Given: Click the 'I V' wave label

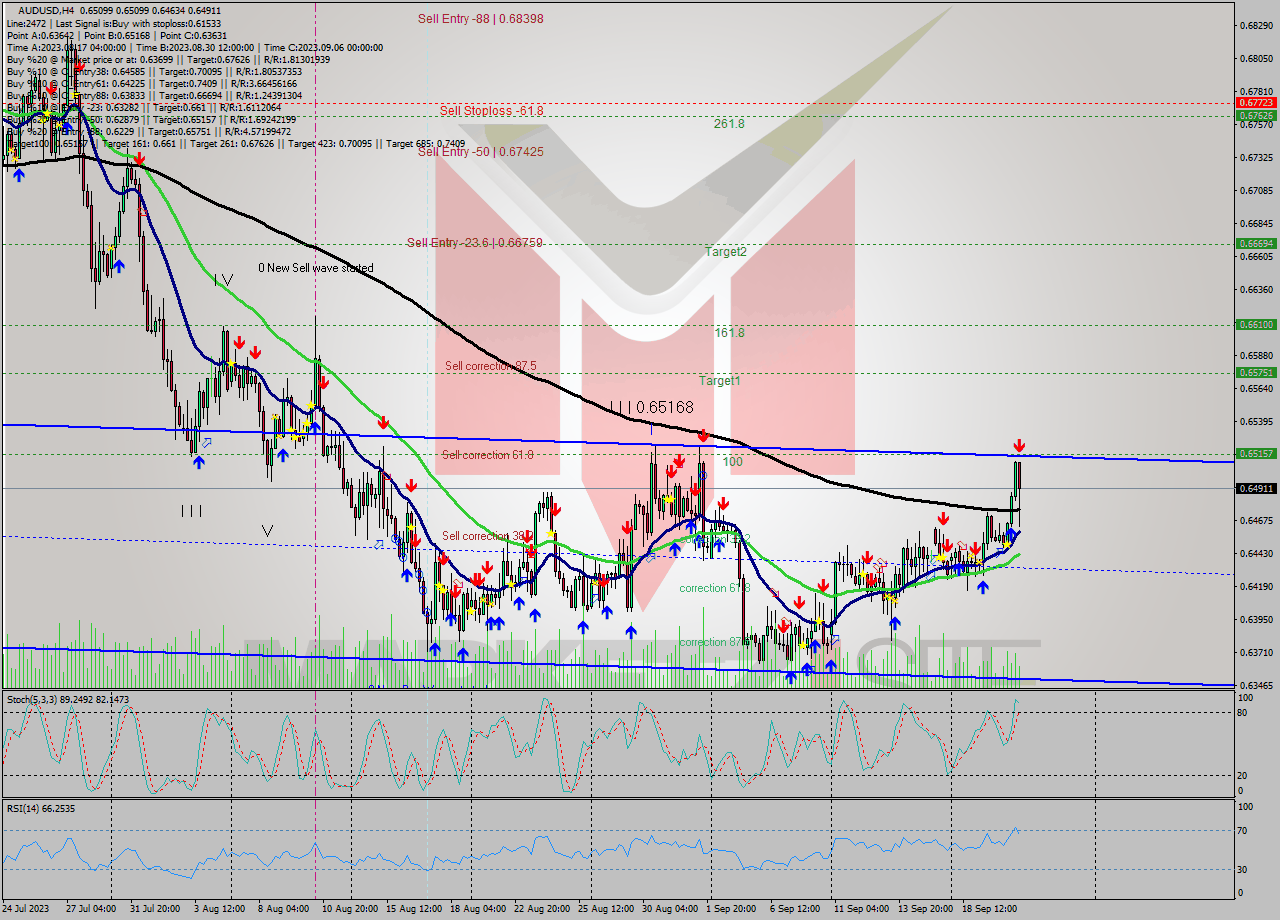Looking at the screenshot, I should tap(223, 281).
